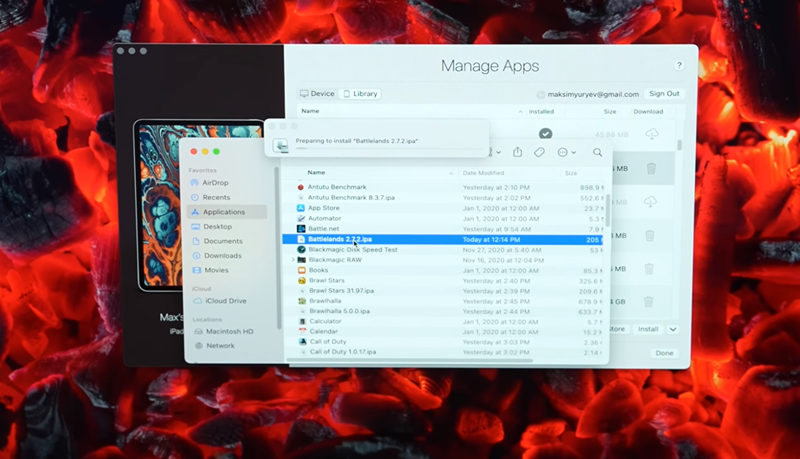Click the installed checkmark in first app row
The image size is (800, 459).
pyautogui.click(x=545, y=133)
